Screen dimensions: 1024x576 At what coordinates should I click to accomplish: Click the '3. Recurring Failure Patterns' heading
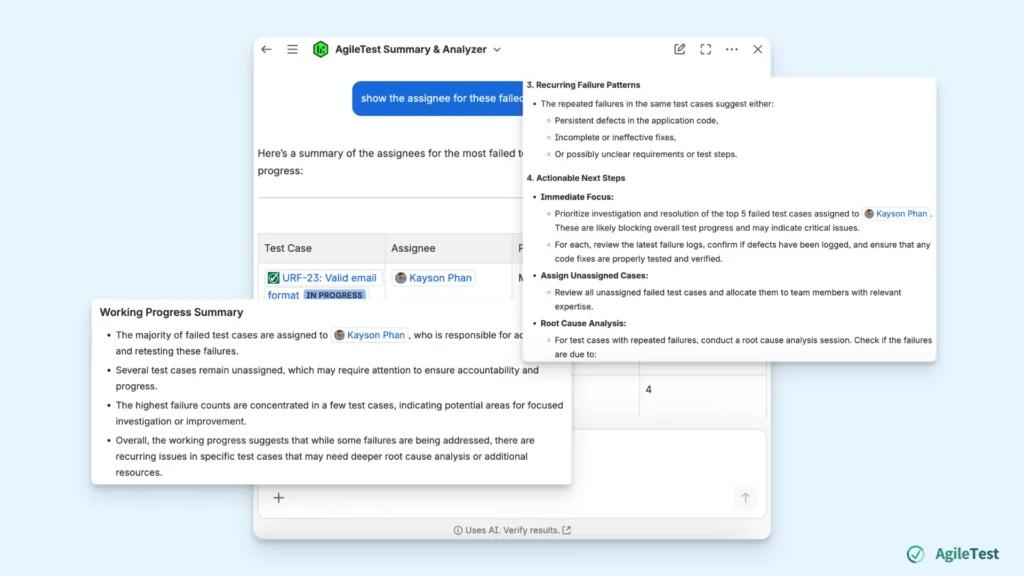click(583, 85)
